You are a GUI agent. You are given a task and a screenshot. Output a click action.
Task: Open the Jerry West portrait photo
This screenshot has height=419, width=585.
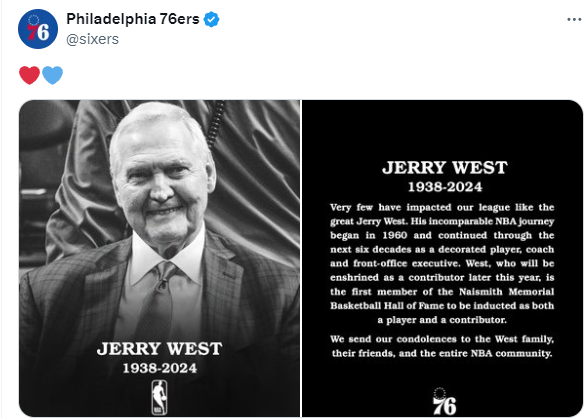(159, 258)
